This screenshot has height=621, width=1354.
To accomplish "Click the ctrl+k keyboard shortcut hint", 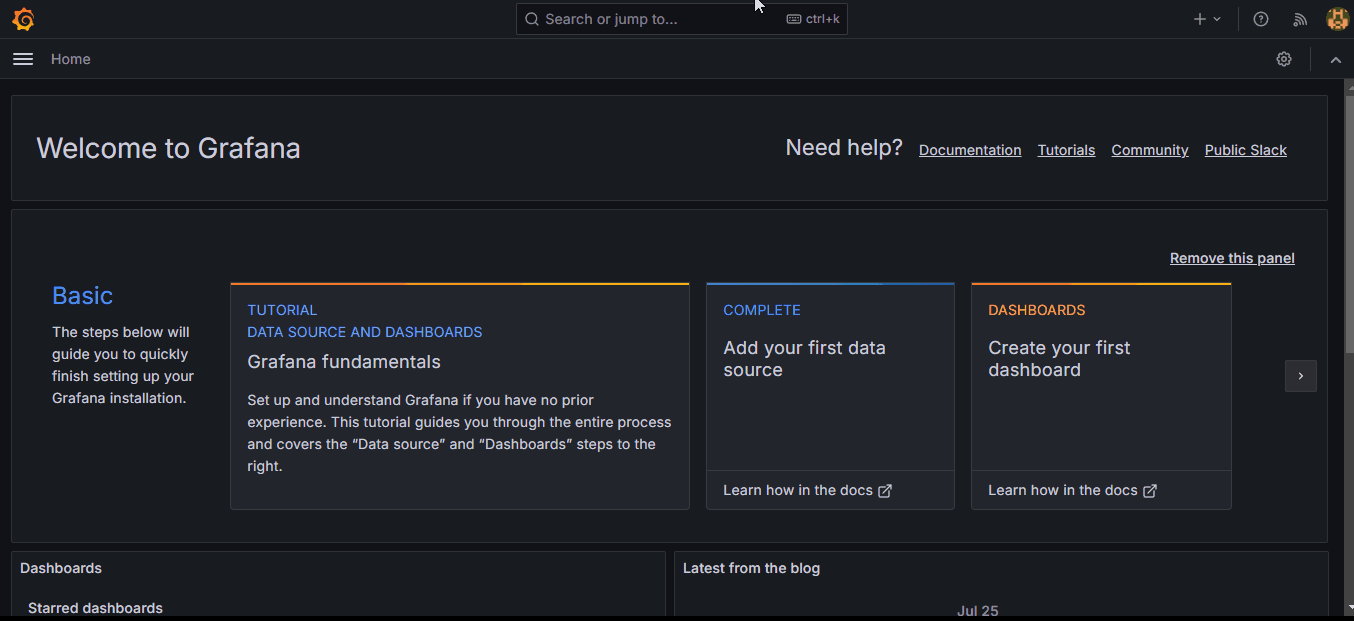I will coord(813,19).
